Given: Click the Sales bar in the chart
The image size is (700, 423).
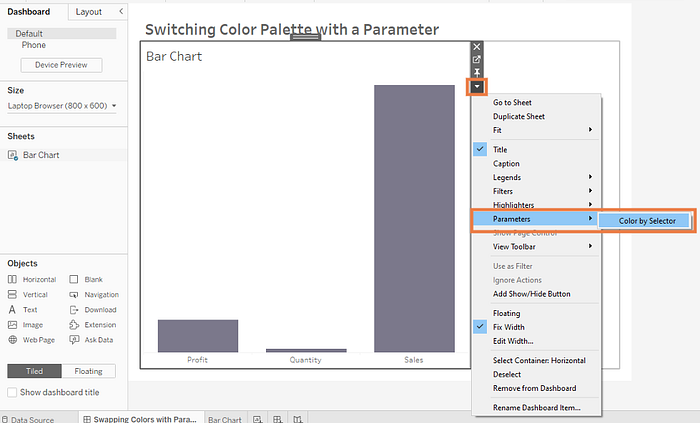Looking at the screenshot, I should pyautogui.click(x=414, y=219).
